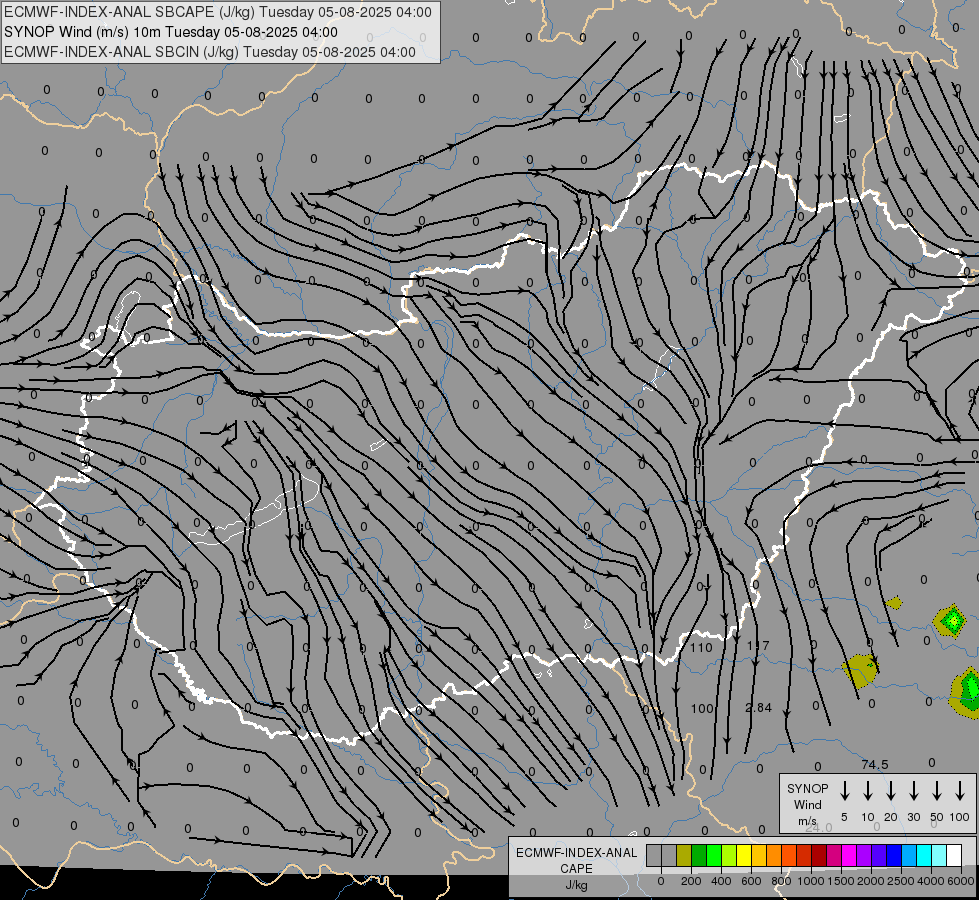
Task: Select the indigo swatch after 2000 tick
Action: [x=879, y=855]
